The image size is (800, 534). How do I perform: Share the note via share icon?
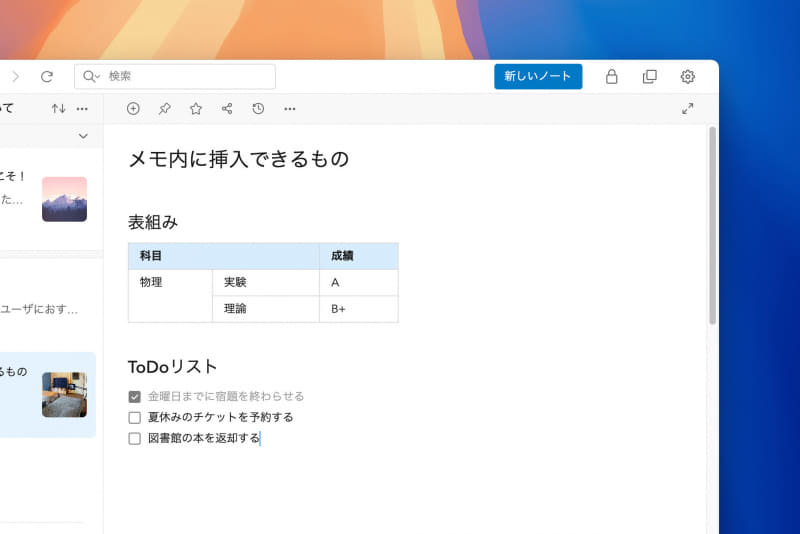pyautogui.click(x=227, y=108)
